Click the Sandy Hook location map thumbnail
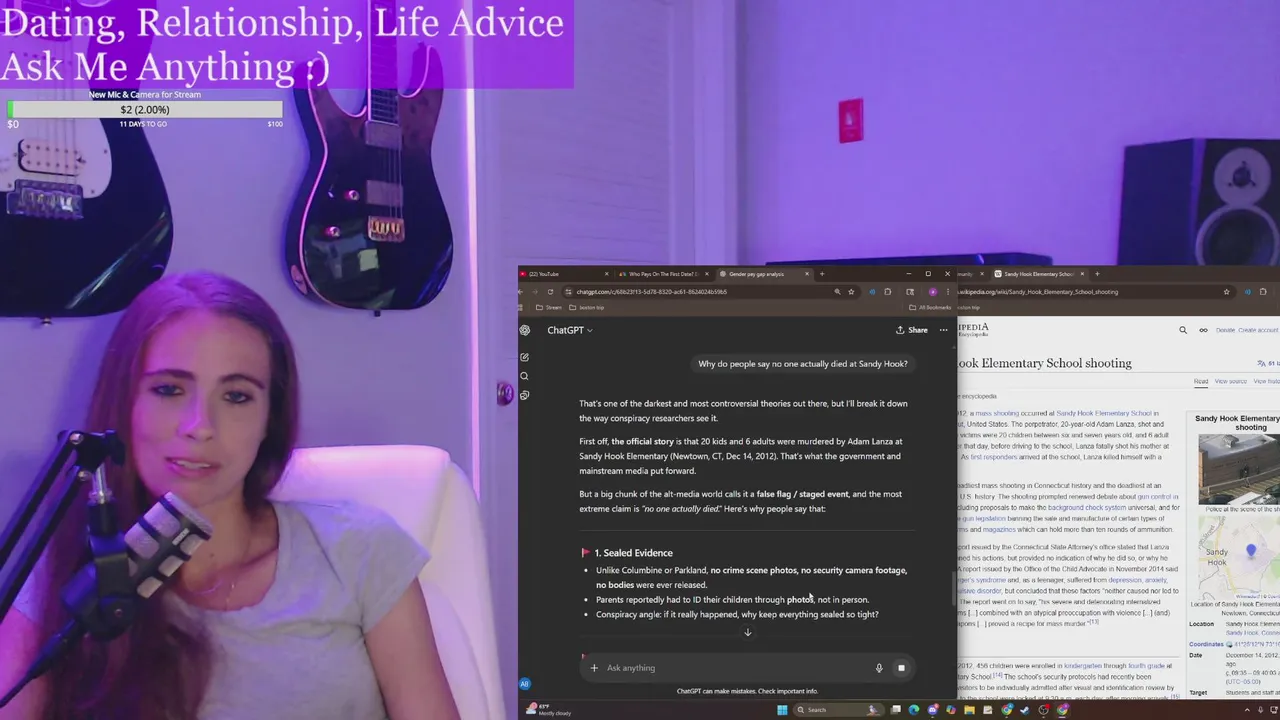This screenshot has width=1280, height=720. pyautogui.click(x=1238, y=558)
